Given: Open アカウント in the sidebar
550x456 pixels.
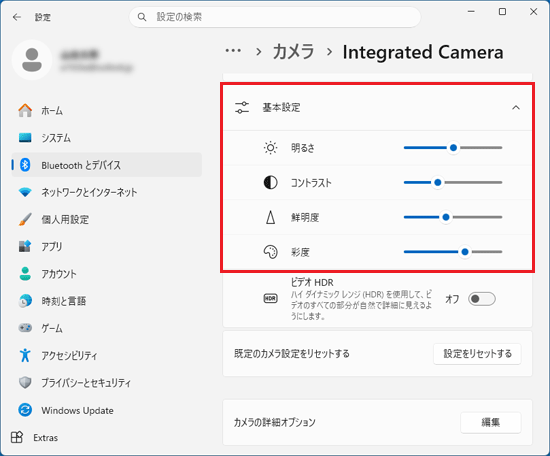Looking at the screenshot, I should tap(107, 274).
